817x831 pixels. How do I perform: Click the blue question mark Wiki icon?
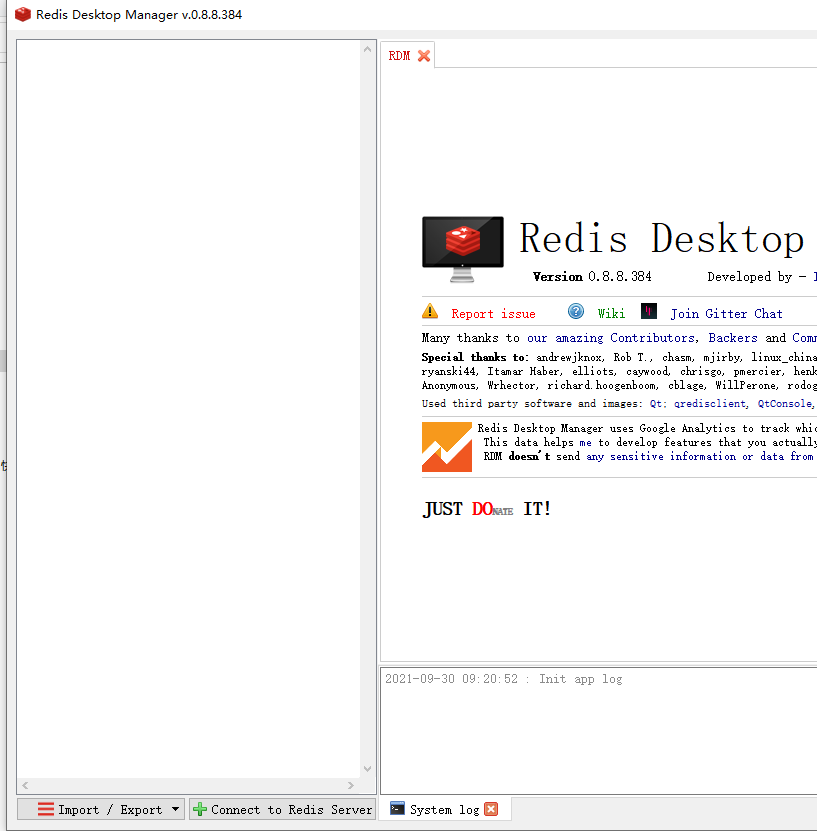(576, 311)
